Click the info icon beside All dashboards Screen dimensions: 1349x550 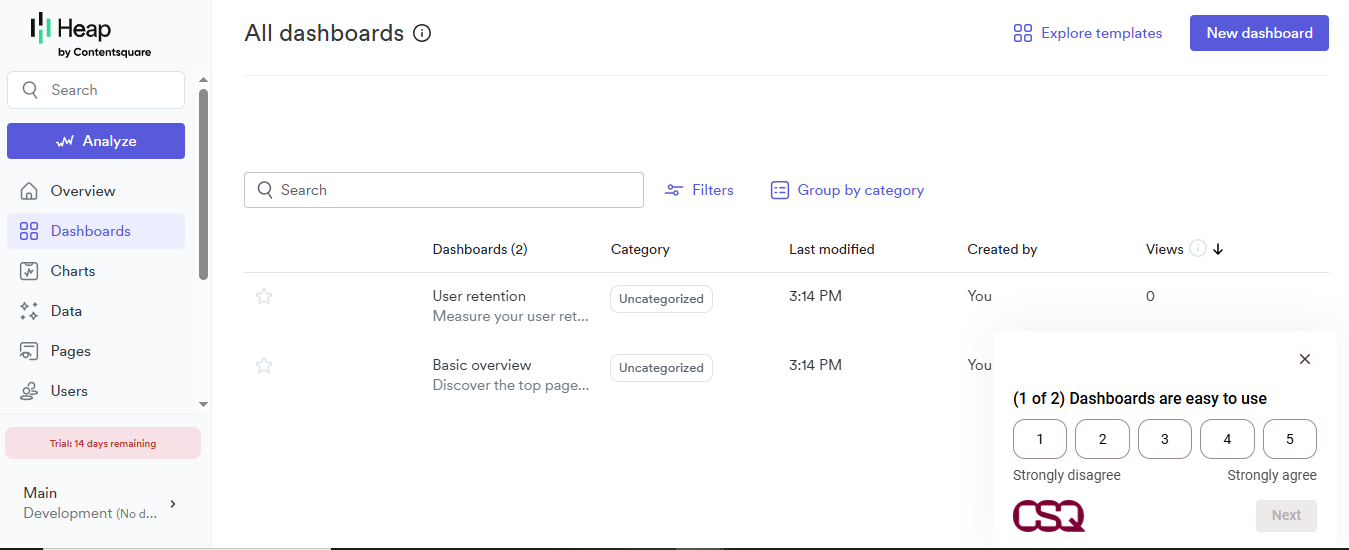(422, 33)
